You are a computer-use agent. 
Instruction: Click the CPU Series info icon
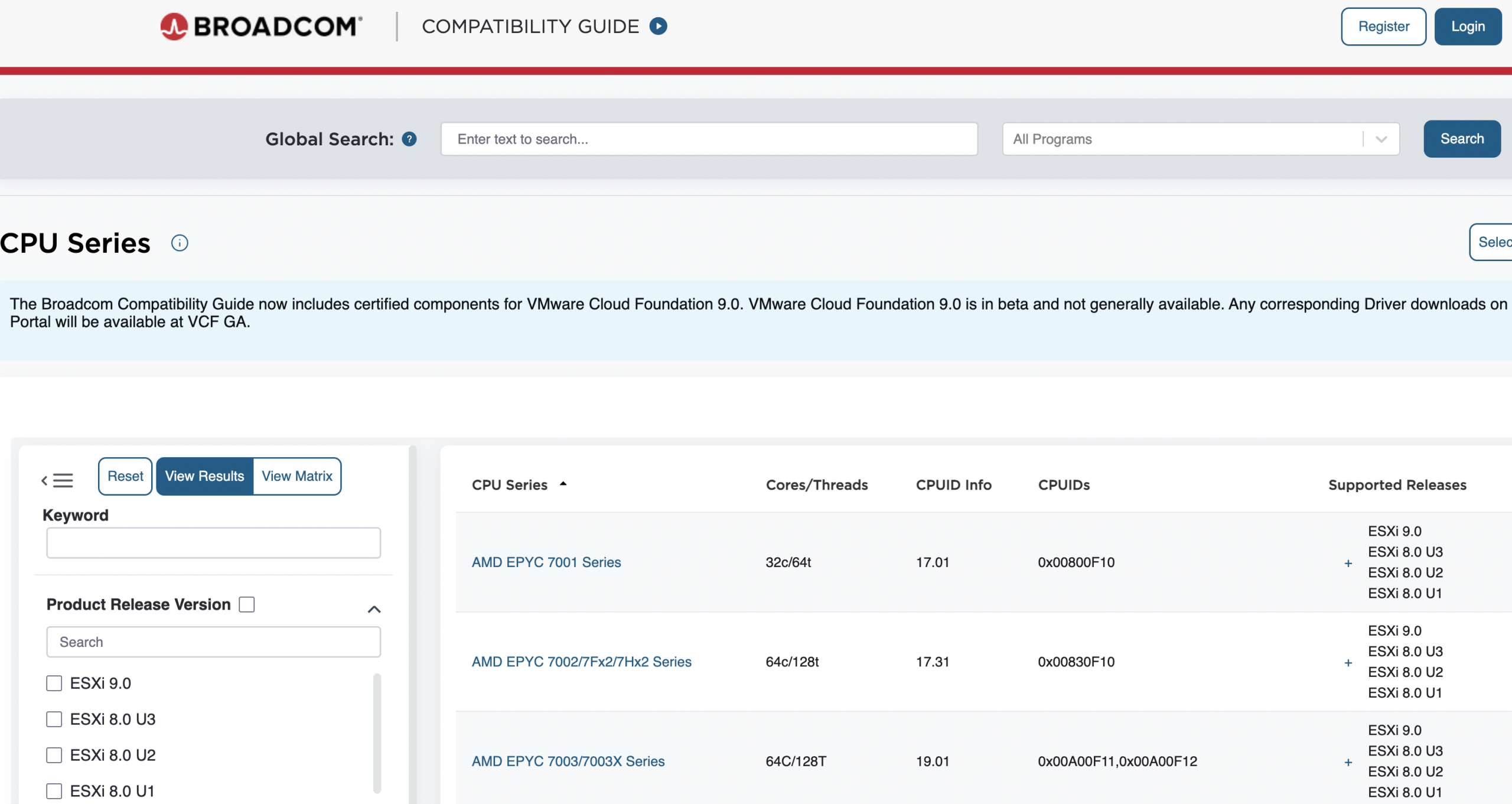(180, 243)
